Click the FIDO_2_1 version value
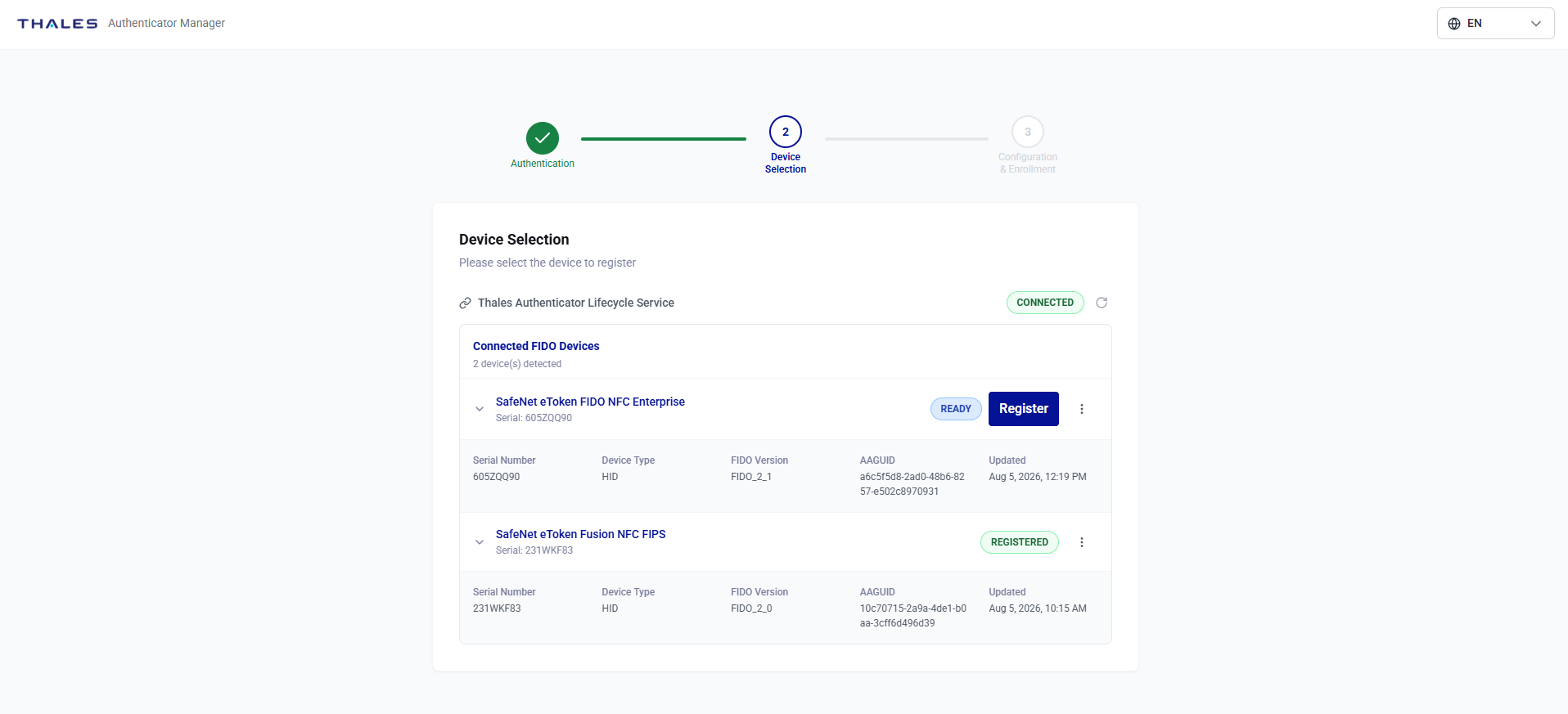The width and height of the screenshot is (1568, 714). point(751,477)
